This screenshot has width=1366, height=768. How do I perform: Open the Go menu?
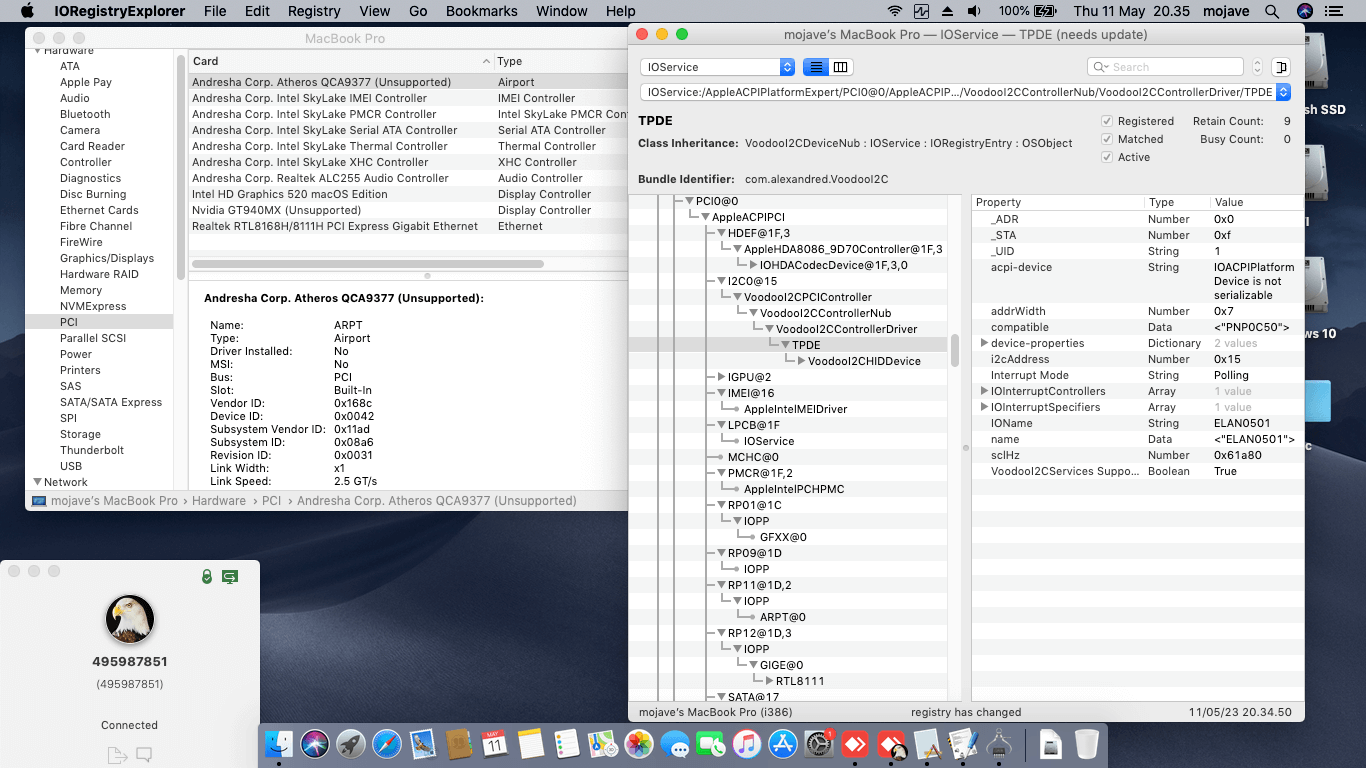coord(418,11)
